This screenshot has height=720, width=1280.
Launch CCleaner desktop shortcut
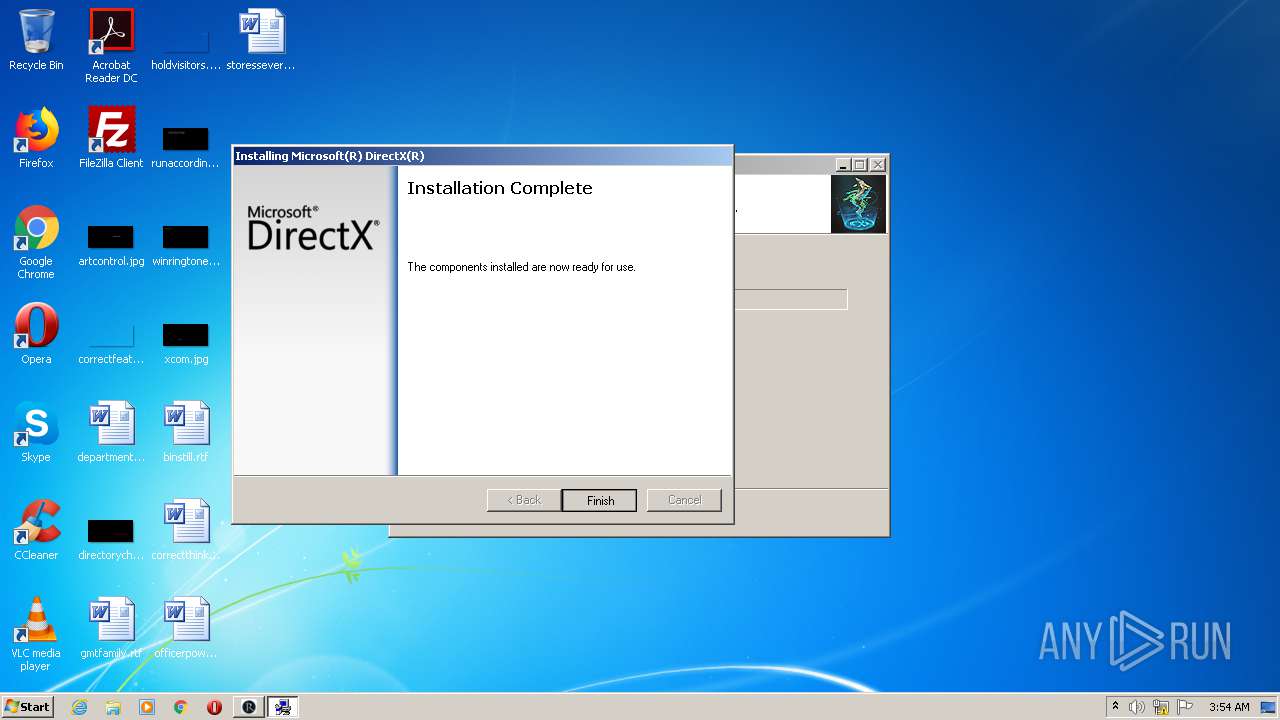tap(36, 531)
